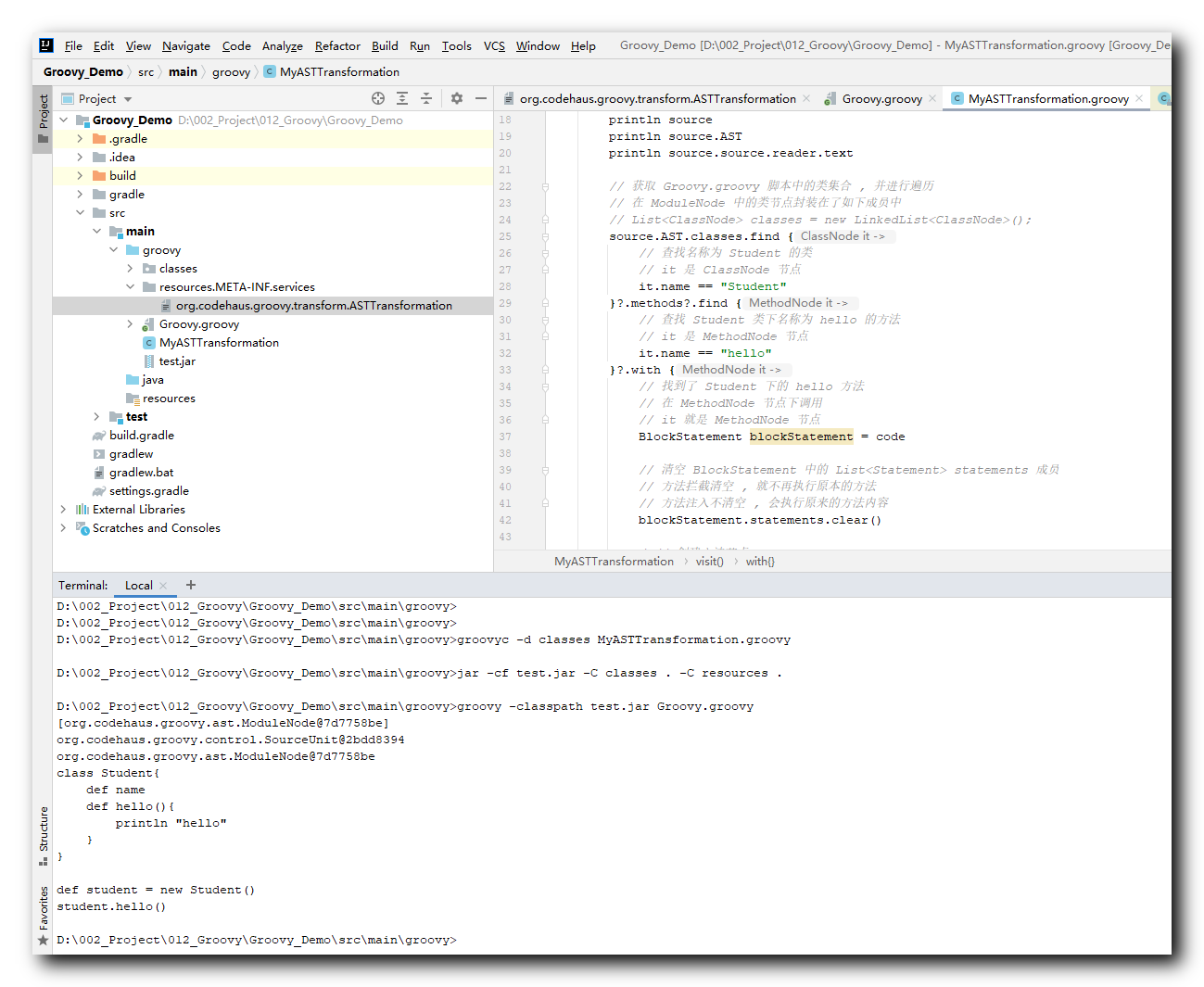
Task: Expand the test folder
Action: 96,417
